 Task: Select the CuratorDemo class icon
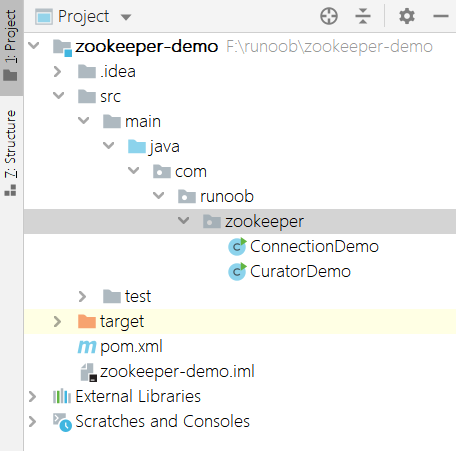(237, 272)
